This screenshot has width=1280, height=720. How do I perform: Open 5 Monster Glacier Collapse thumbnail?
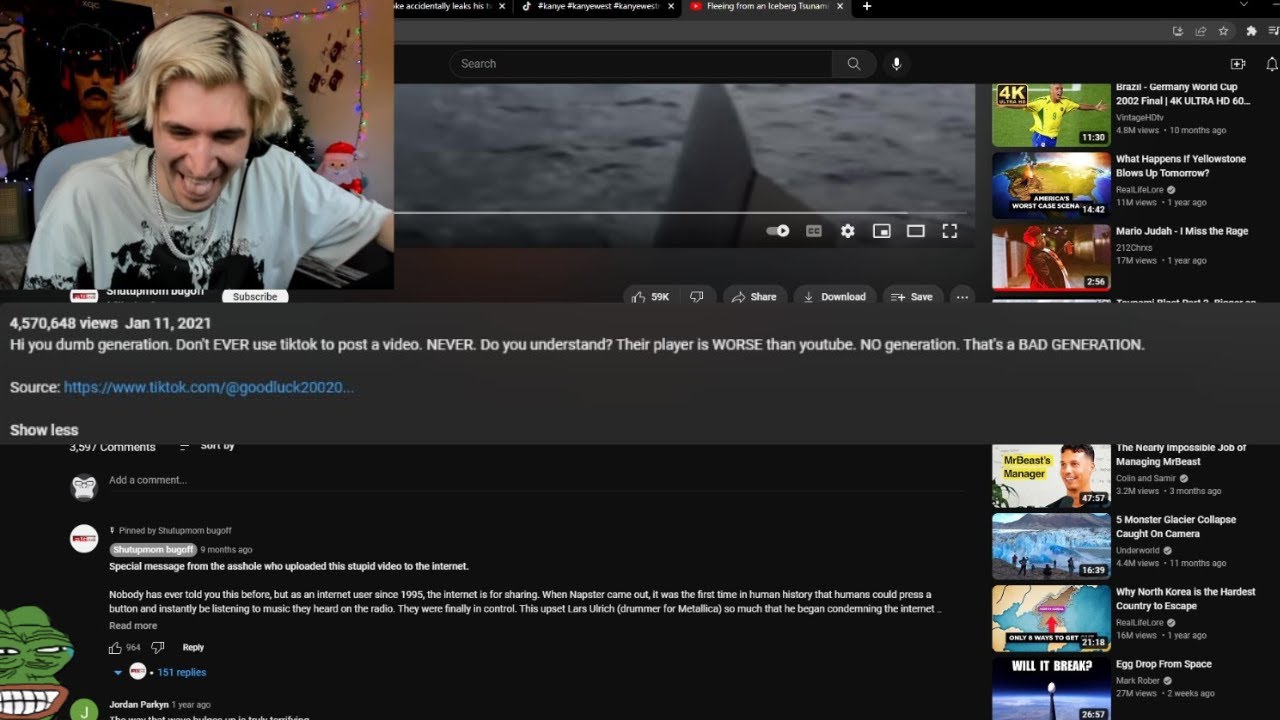[1051, 546]
